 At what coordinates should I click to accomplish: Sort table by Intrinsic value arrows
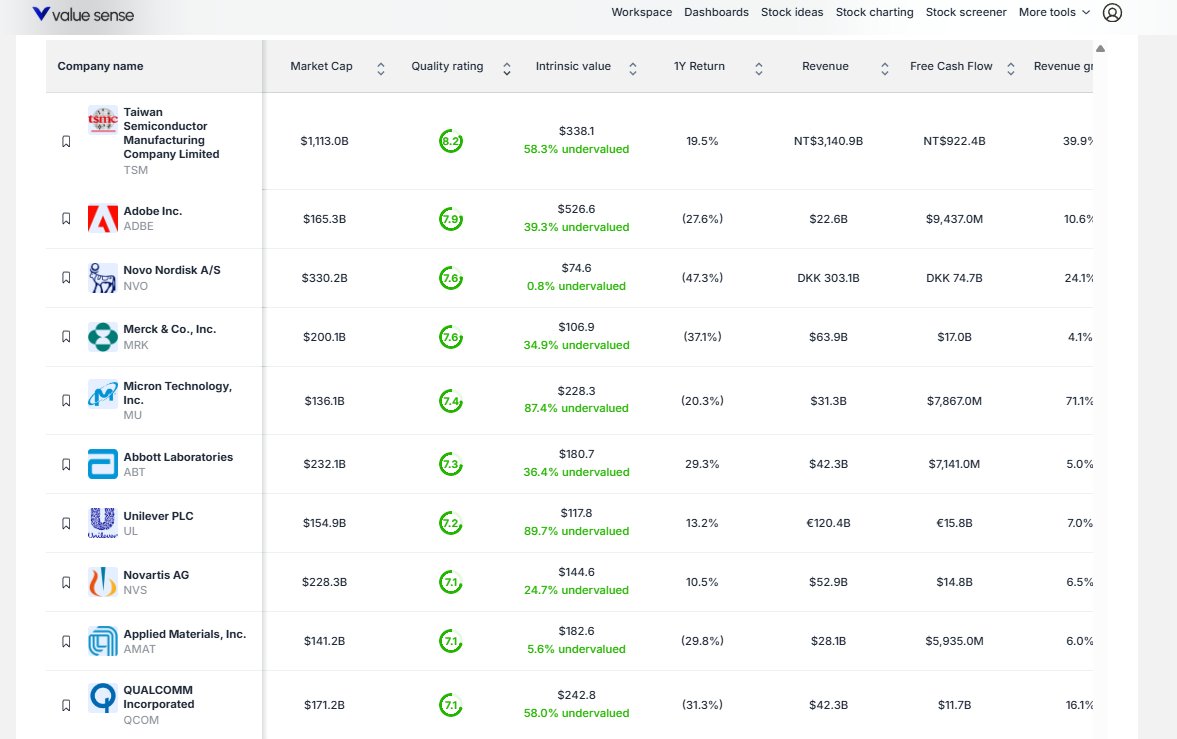click(x=633, y=69)
